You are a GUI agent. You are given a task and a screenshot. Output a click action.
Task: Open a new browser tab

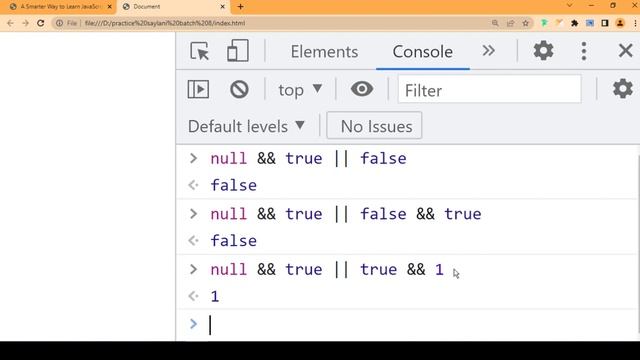coord(240,7)
